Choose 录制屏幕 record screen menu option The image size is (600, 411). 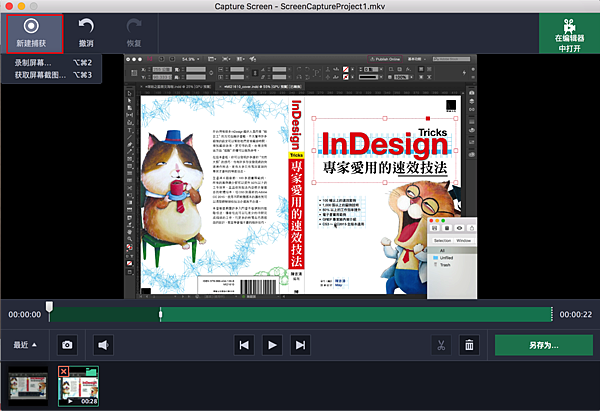[x=34, y=62]
